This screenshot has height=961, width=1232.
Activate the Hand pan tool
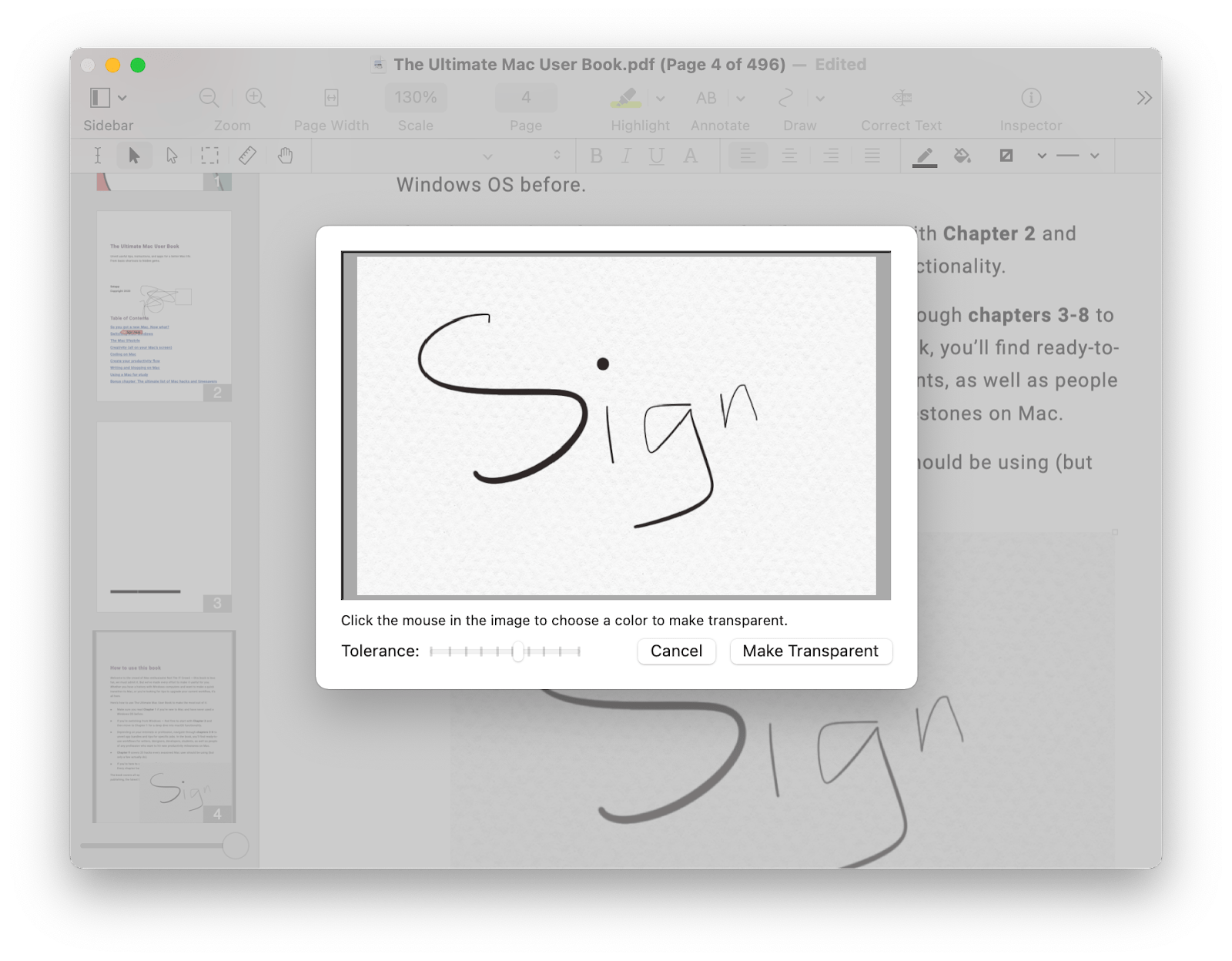click(x=284, y=156)
